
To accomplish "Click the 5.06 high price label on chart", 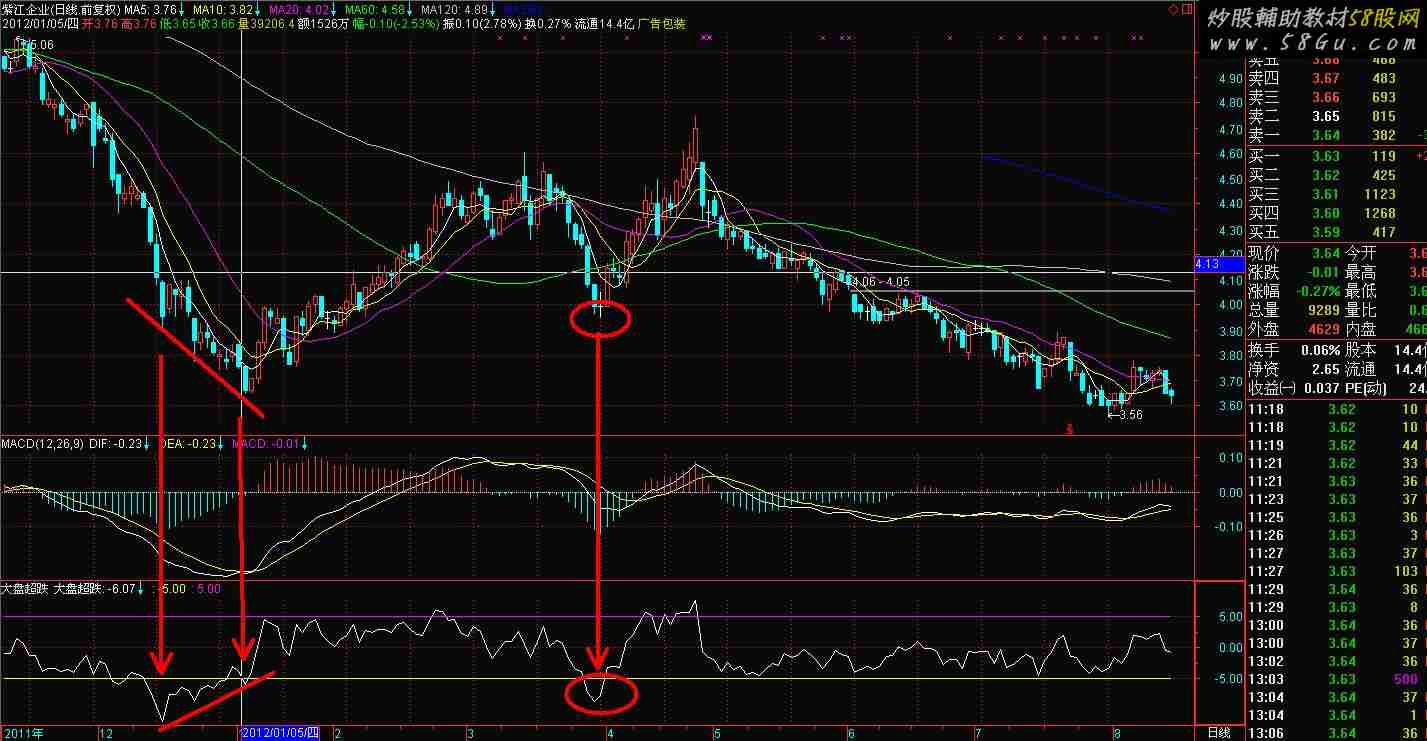I will (40, 45).
